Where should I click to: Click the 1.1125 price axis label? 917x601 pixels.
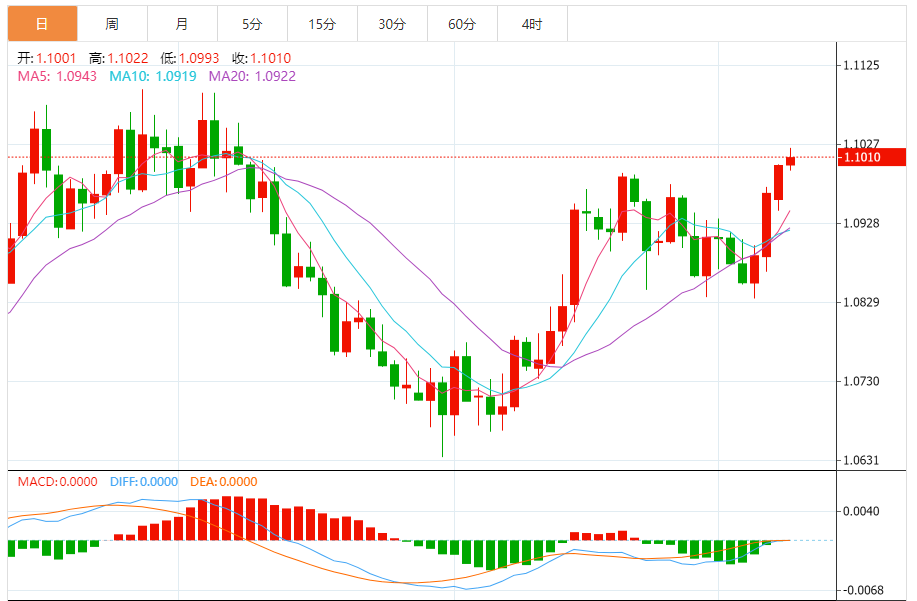click(x=861, y=65)
